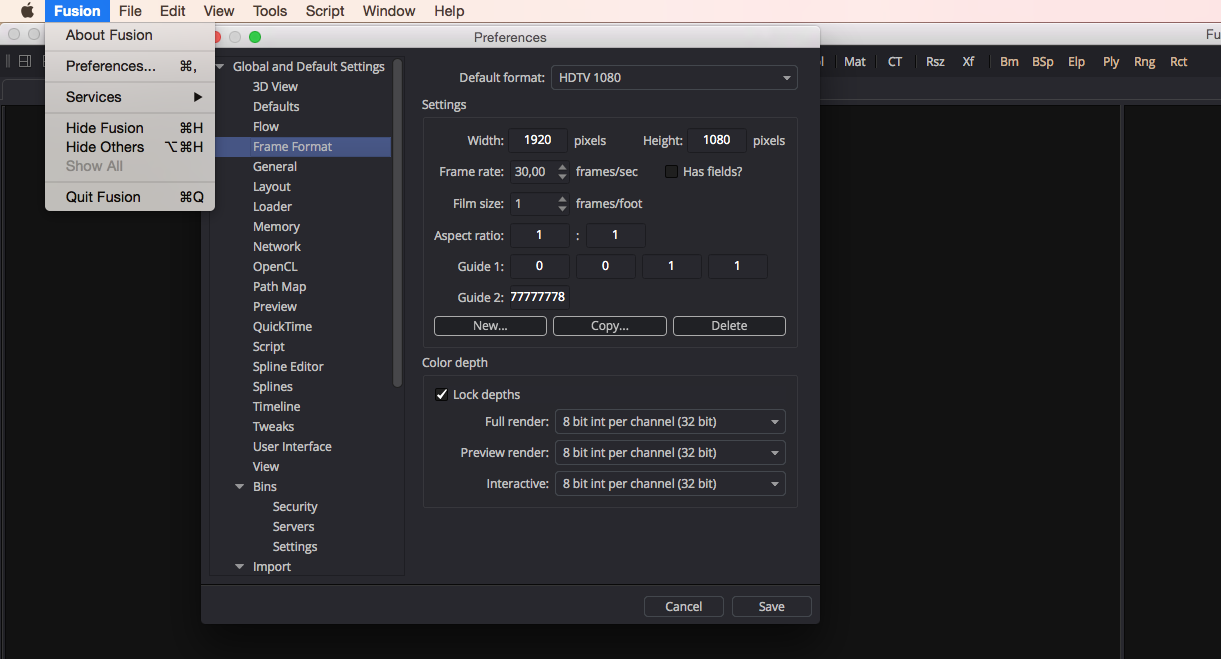This screenshot has width=1221, height=659.
Task: Open the Apple menu
Action: pyautogui.click(x=27, y=11)
